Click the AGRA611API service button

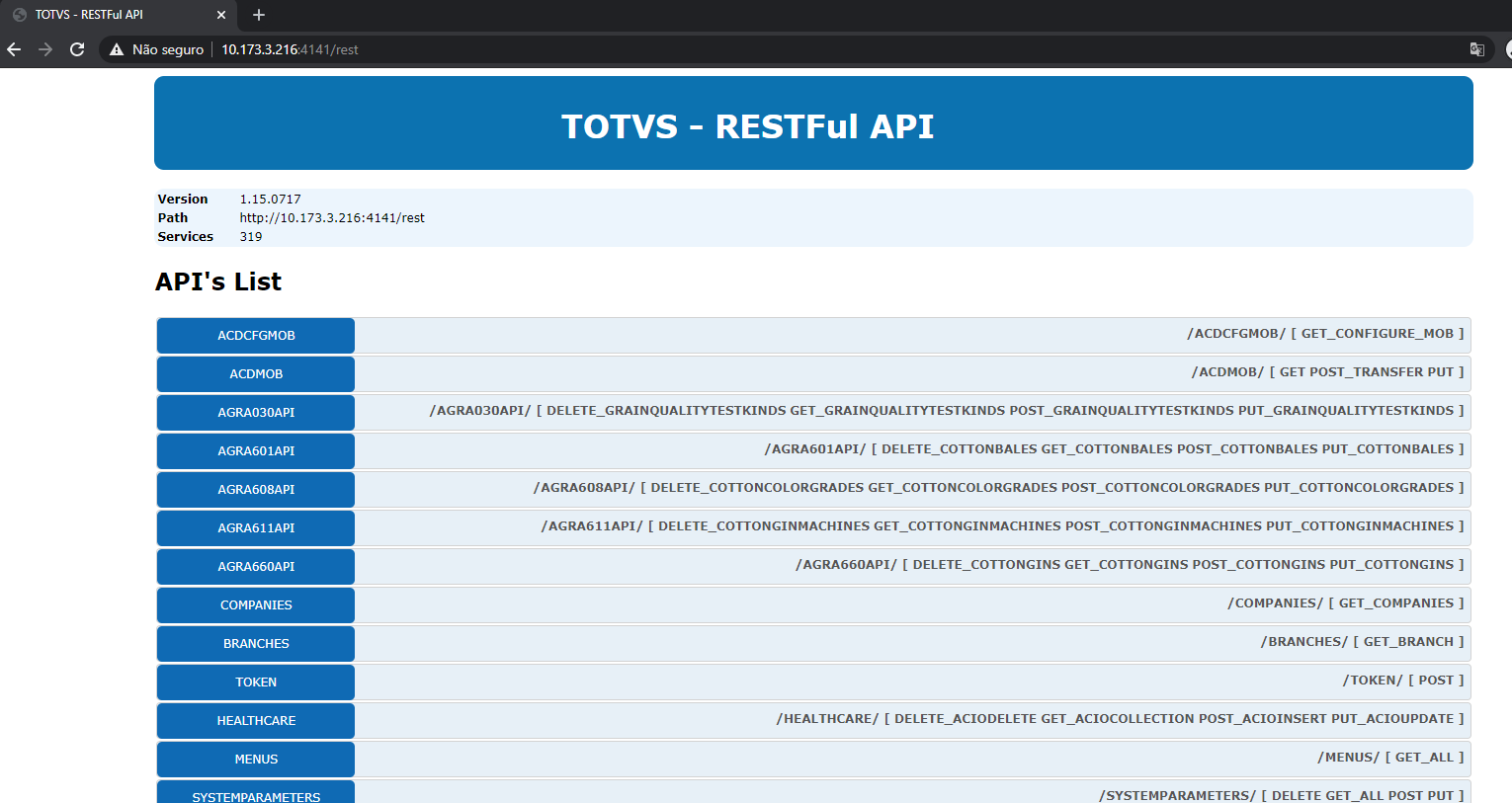[256, 528]
